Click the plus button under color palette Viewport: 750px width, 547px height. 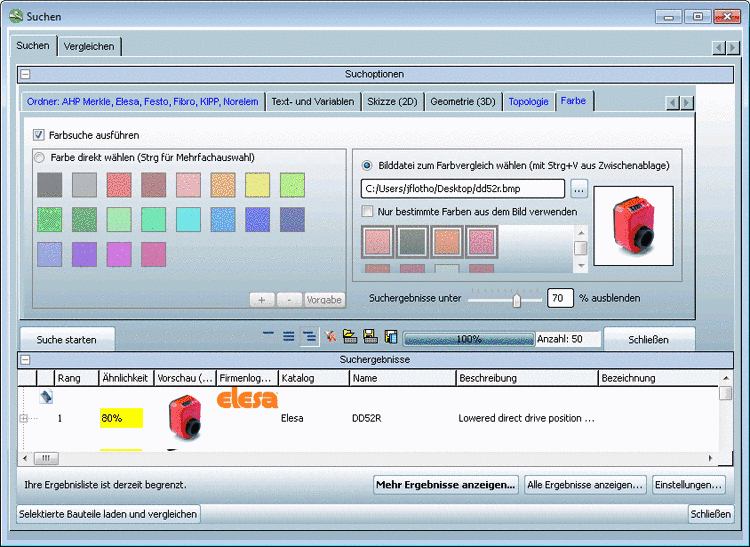click(x=262, y=300)
